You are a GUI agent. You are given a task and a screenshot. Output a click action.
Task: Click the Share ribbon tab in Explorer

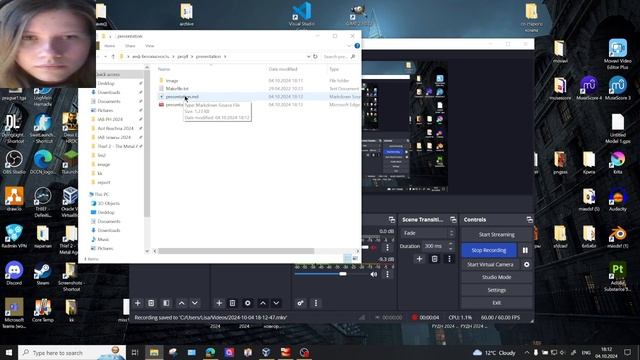point(130,46)
